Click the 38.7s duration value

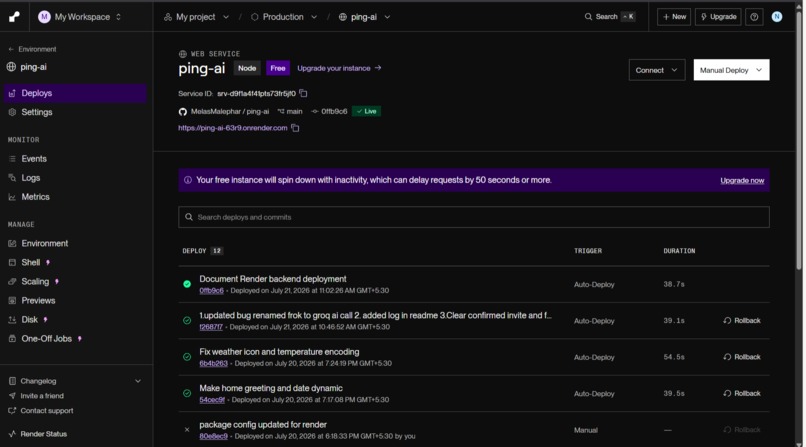coord(674,284)
